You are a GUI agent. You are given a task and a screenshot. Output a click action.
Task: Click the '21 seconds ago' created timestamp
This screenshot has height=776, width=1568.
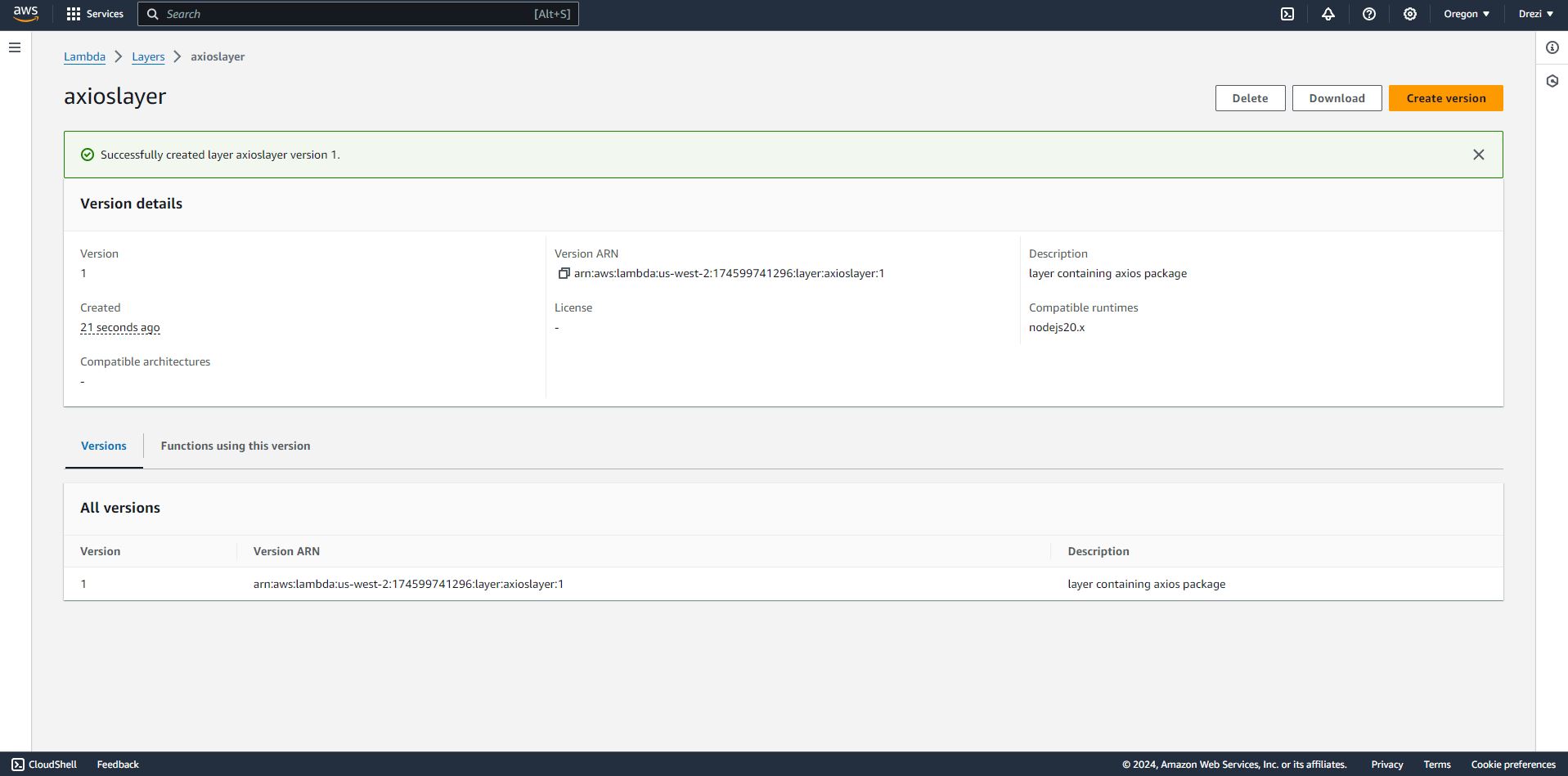(x=120, y=327)
